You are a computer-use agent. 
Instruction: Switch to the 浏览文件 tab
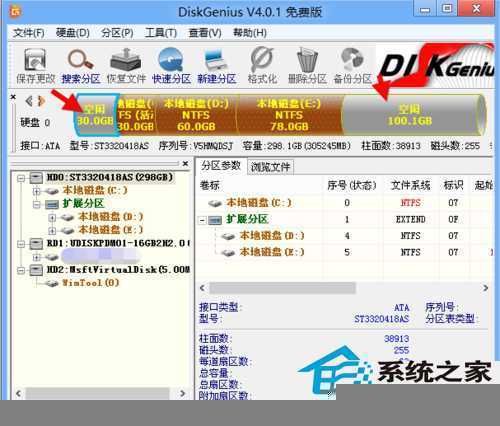270,167
